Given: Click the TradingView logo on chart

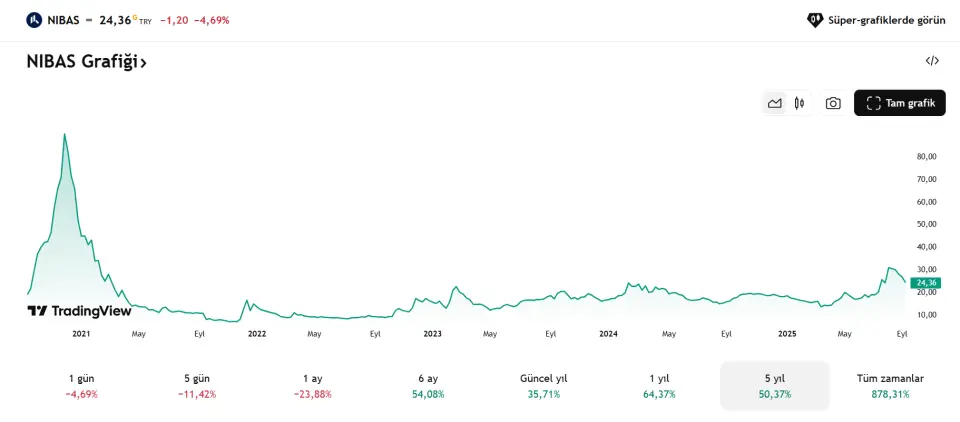Looking at the screenshot, I should (79, 311).
